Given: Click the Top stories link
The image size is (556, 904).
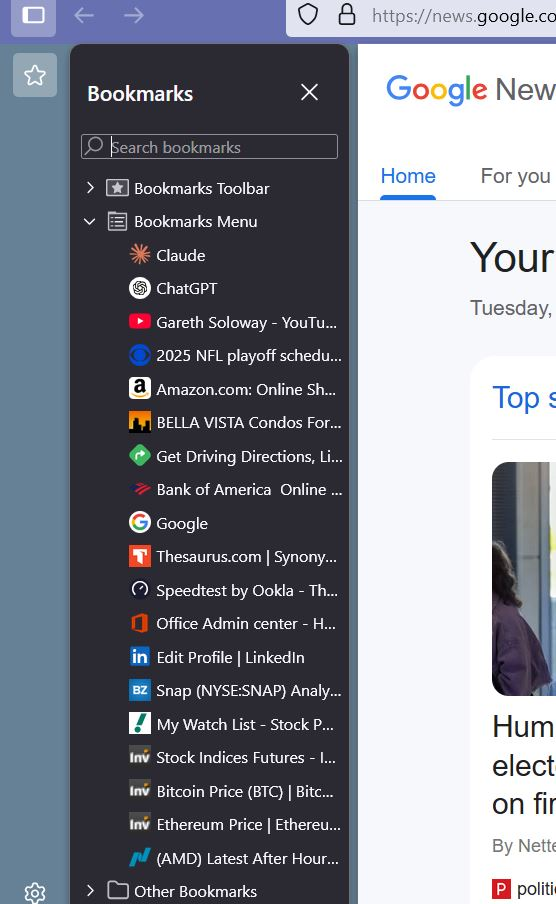Looking at the screenshot, I should [524, 398].
